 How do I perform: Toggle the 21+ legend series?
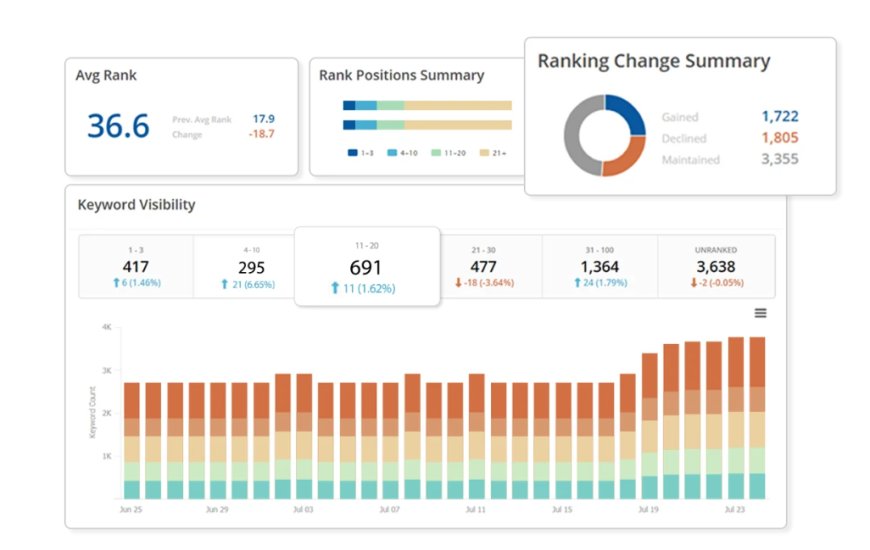(492, 153)
